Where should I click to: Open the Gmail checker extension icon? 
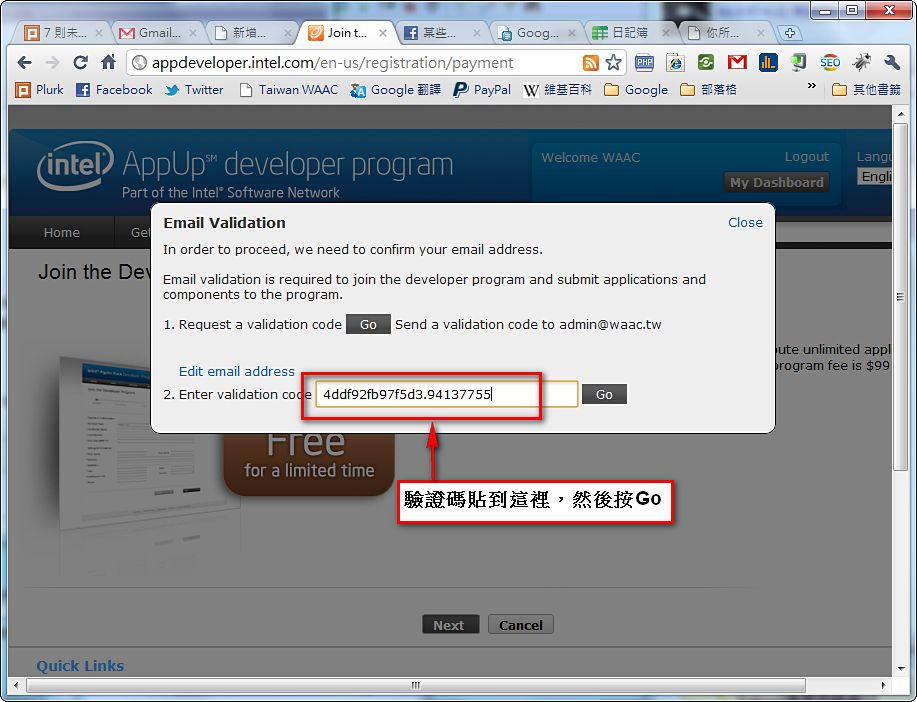(737, 62)
